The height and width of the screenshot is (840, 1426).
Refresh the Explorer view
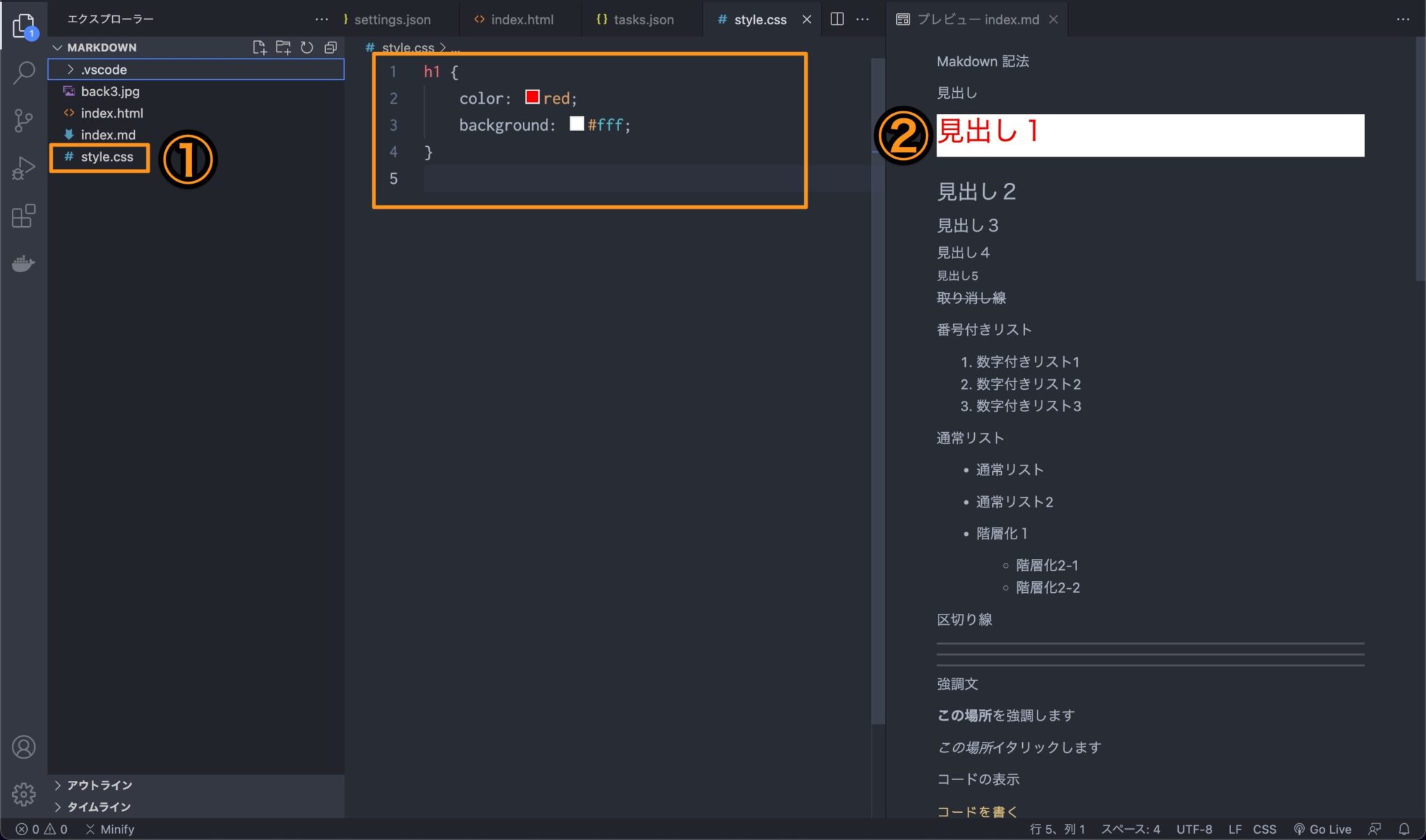pyautogui.click(x=306, y=47)
